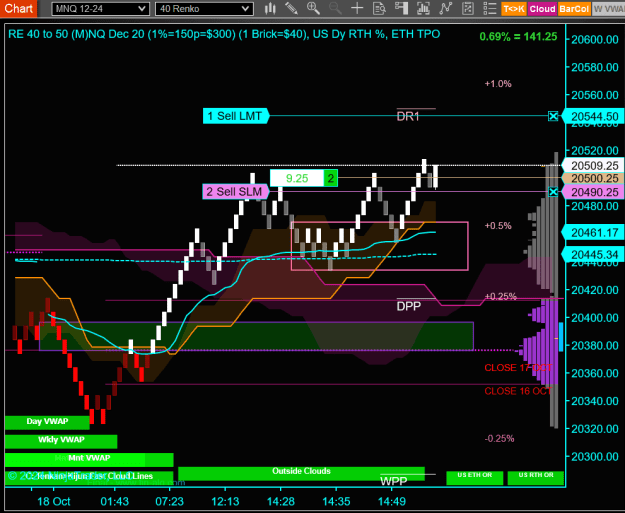Click the US RTH OR button
The height and width of the screenshot is (513, 625).
point(536,478)
